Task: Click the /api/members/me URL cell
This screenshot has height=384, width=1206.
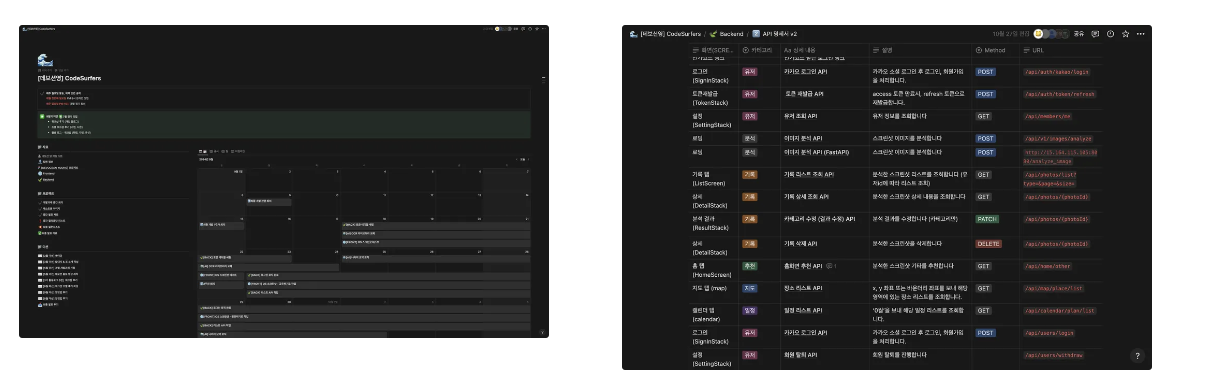Action: pyautogui.click(x=1048, y=116)
